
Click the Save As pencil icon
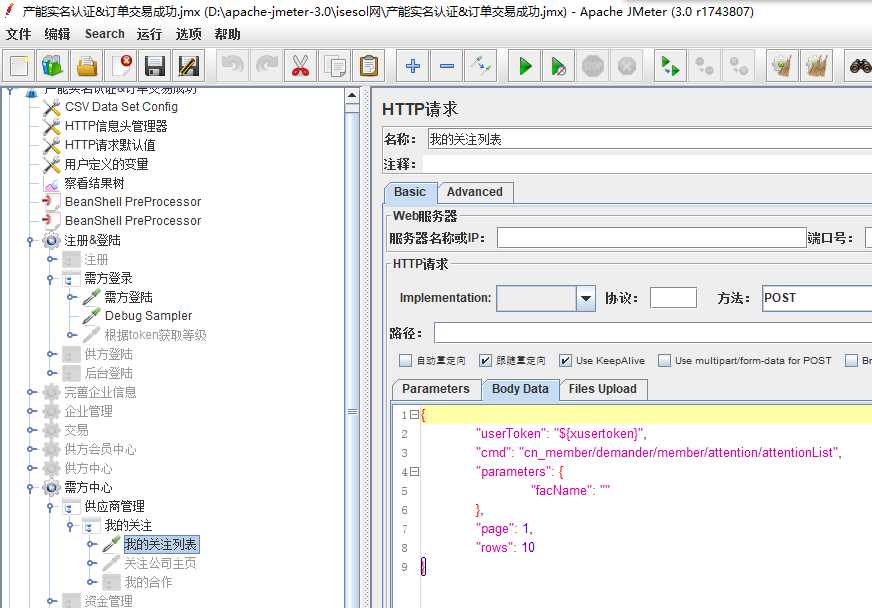click(x=189, y=66)
